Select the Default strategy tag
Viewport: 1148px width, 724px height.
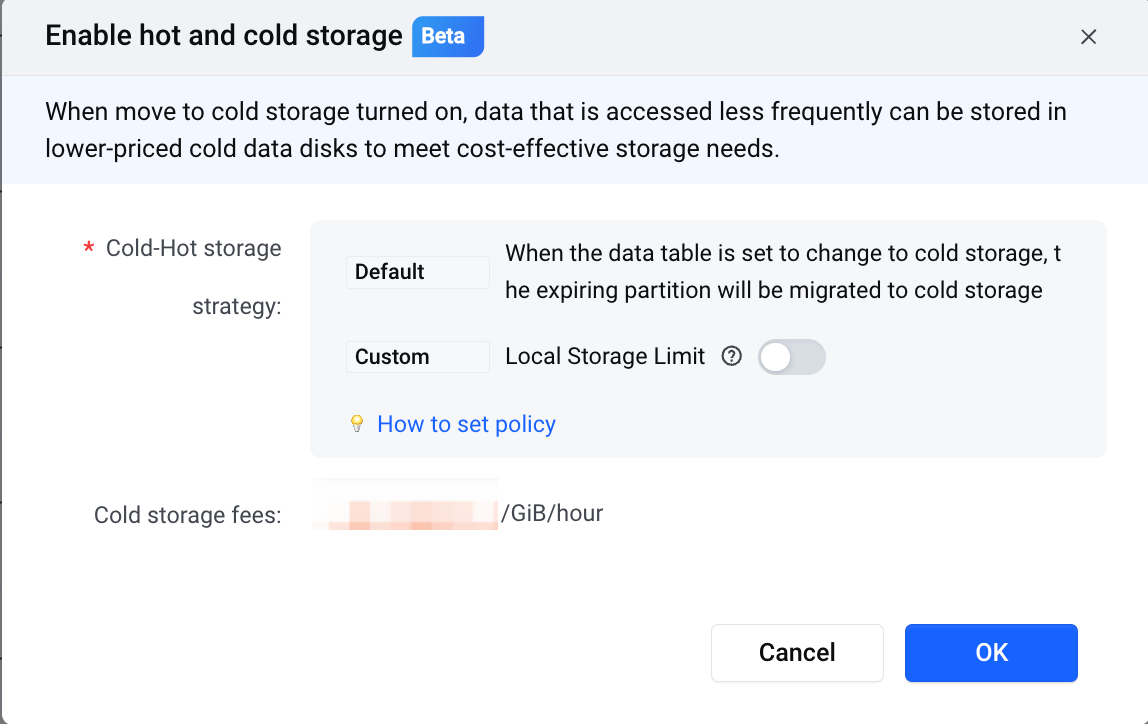click(x=417, y=272)
